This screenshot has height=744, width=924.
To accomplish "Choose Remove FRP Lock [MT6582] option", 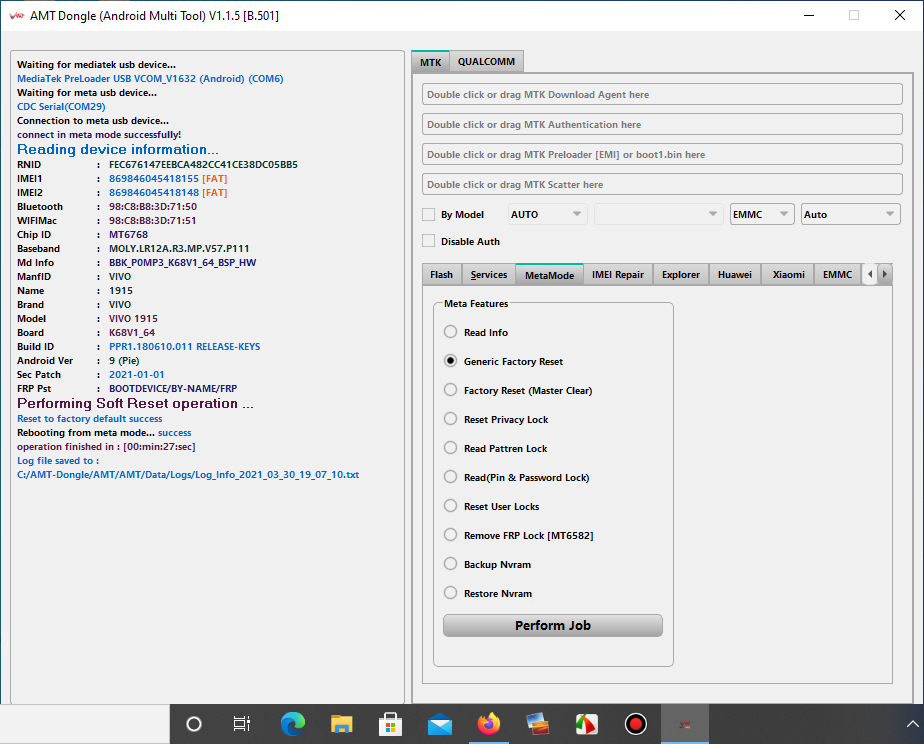I will 451,535.
